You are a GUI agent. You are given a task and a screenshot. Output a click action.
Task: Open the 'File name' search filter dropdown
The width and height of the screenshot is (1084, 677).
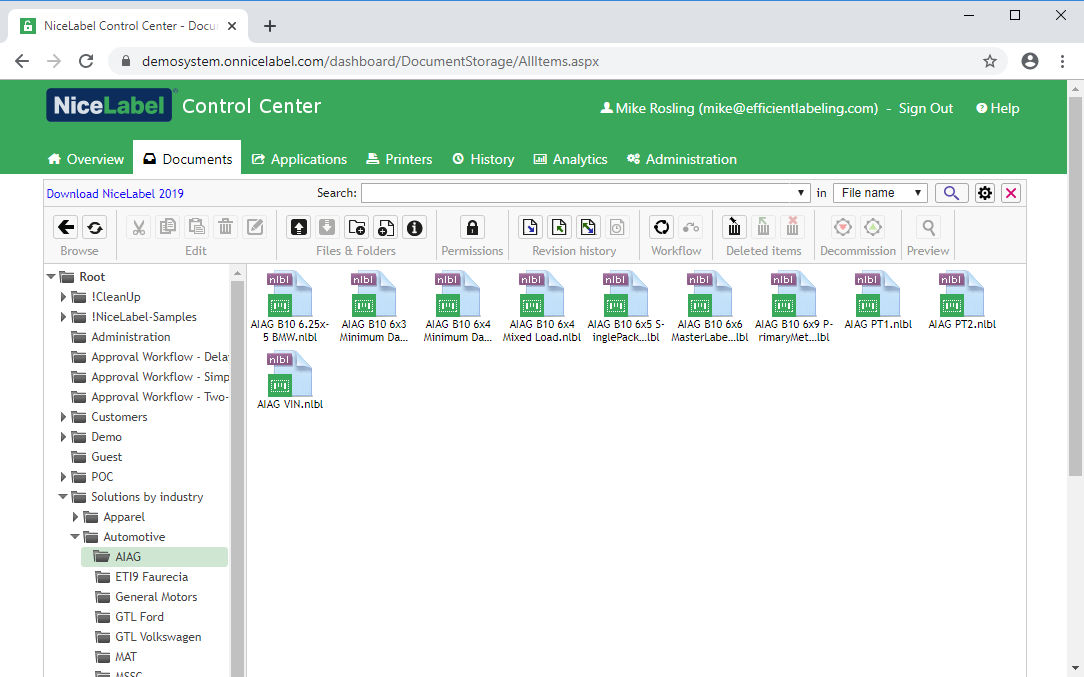[x=881, y=193]
